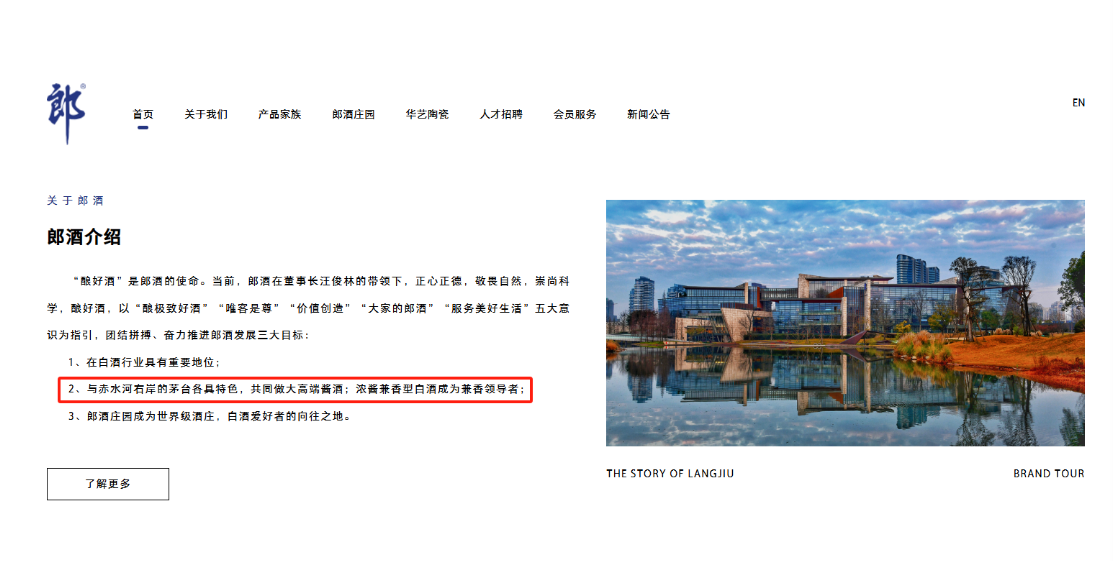
Task: Open the BRAND TOUR link
Action: (1048, 474)
